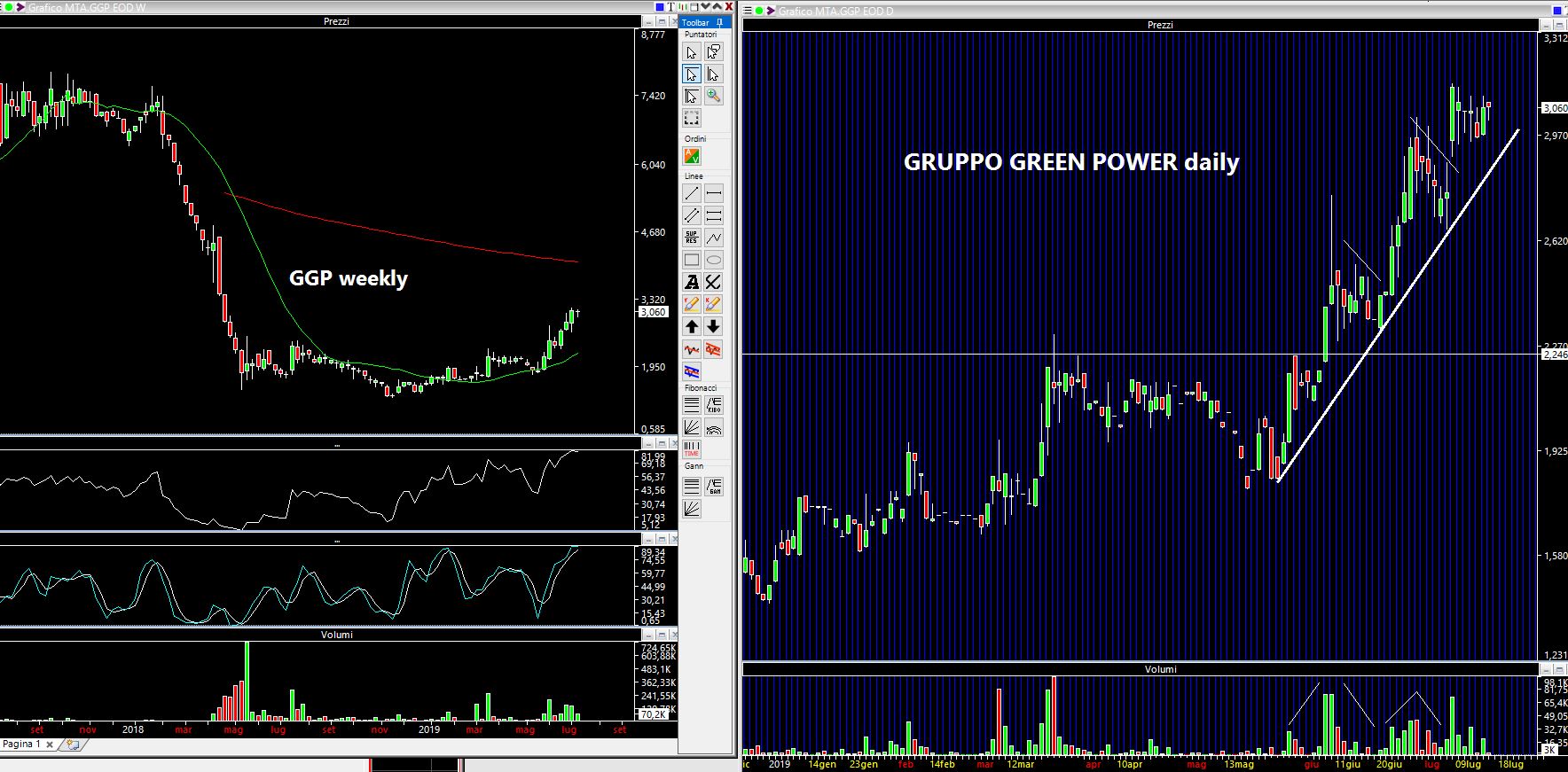1568x772 pixels.
Task: Insert a down arrow marker
Action: click(713, 326)
